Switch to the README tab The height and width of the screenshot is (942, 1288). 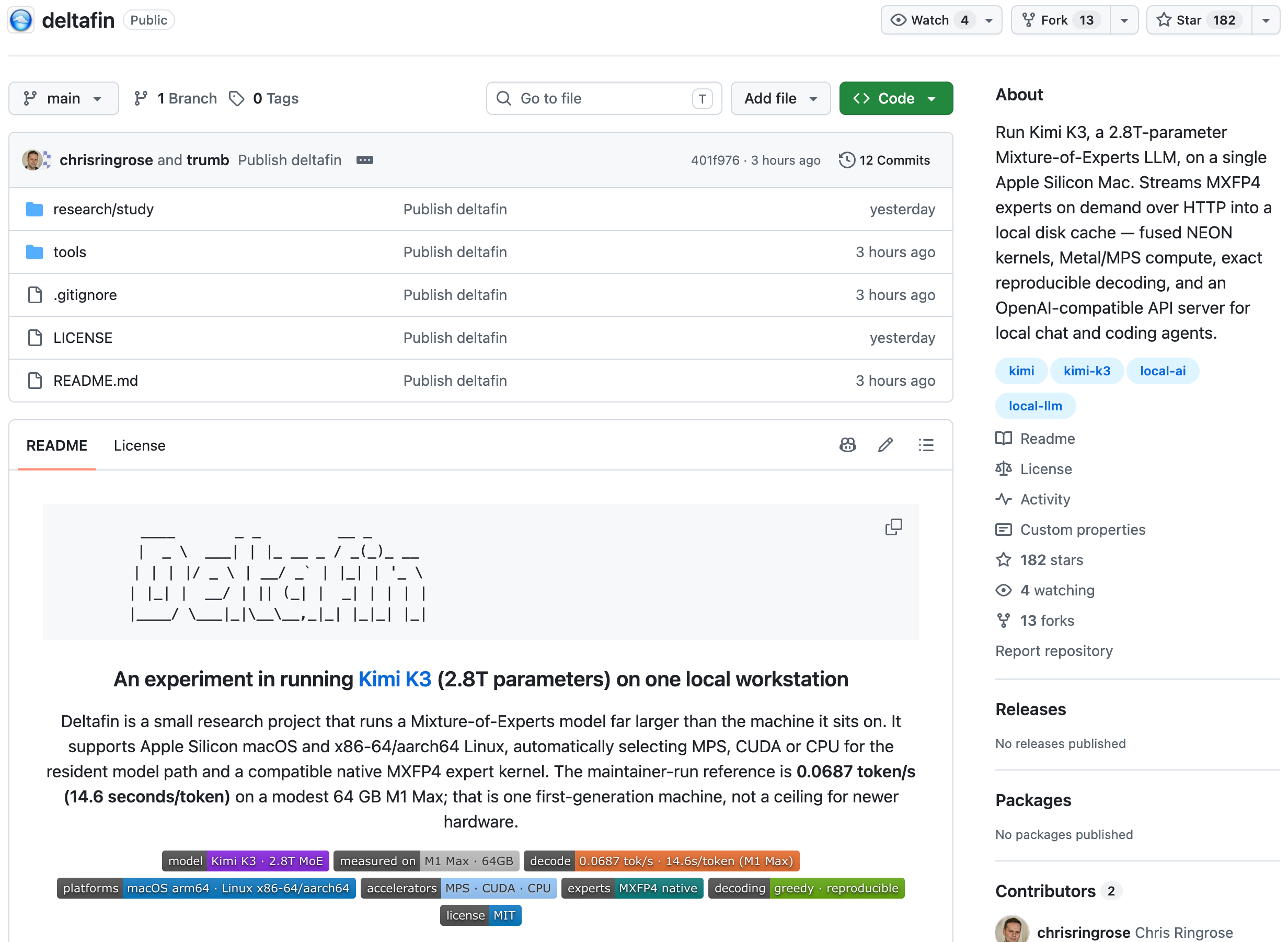point(56,445)
